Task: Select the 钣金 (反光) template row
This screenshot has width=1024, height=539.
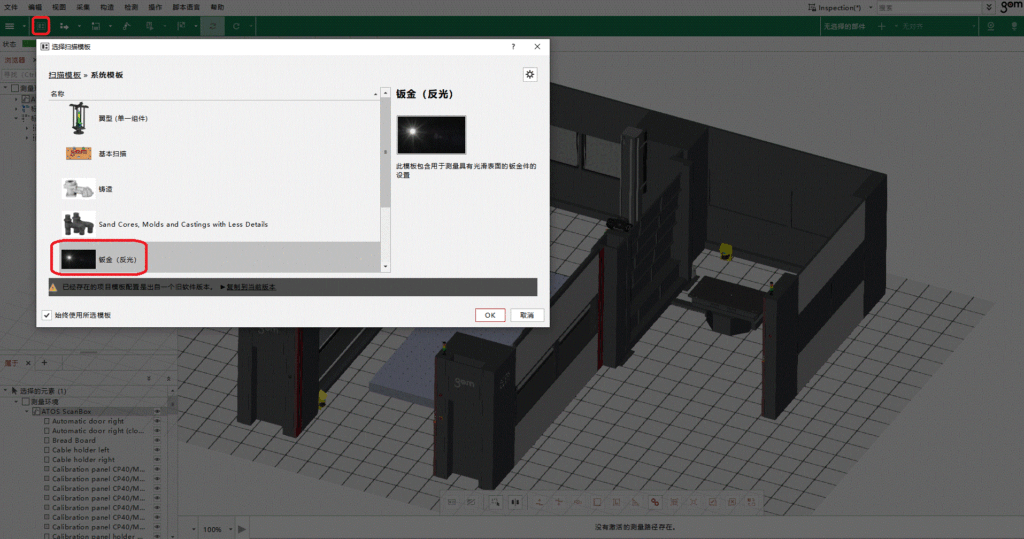Action: click(215, 259)
